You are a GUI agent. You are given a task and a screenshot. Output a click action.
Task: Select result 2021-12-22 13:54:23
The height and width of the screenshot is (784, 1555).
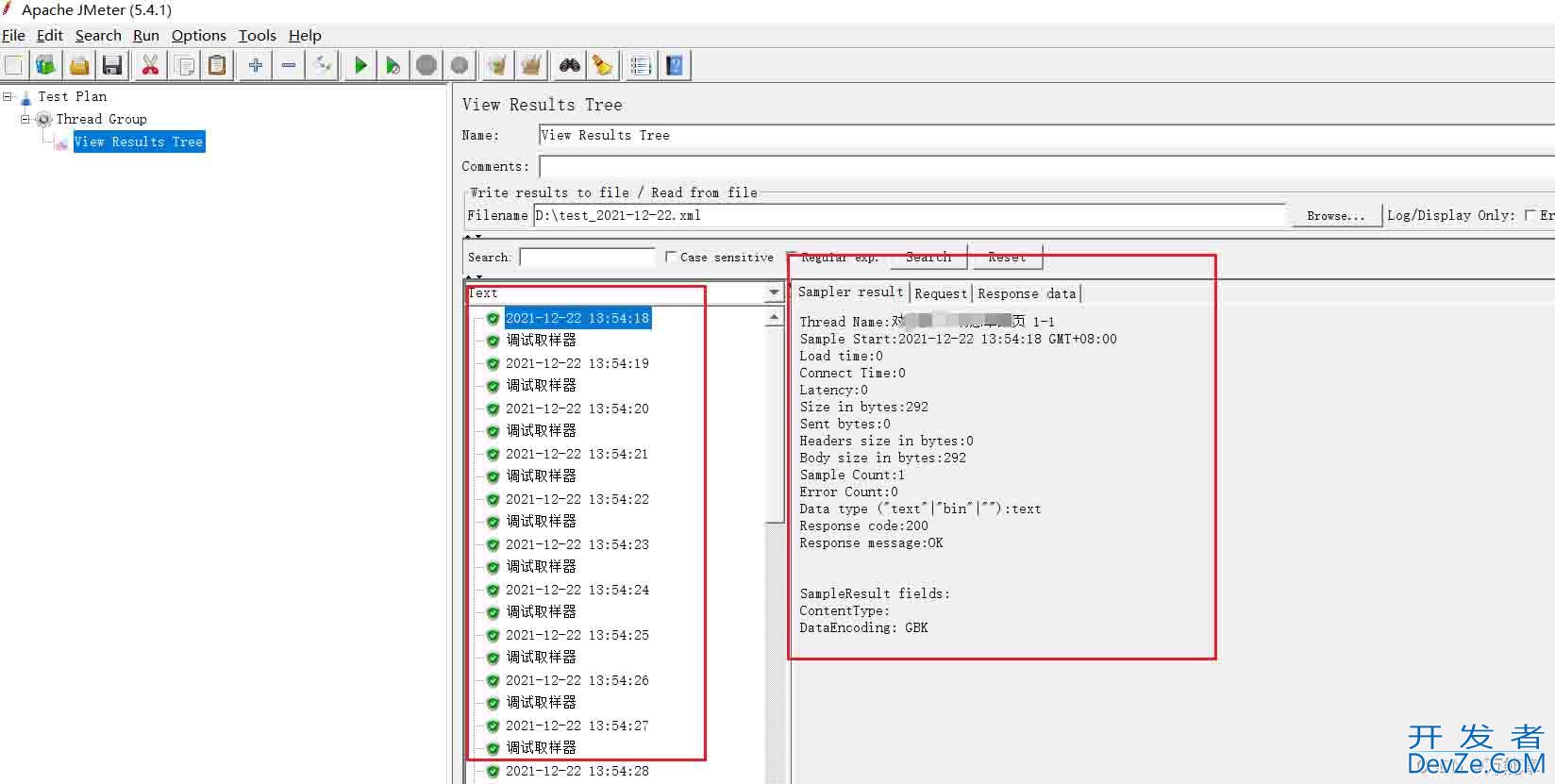(x=577, y=544)
